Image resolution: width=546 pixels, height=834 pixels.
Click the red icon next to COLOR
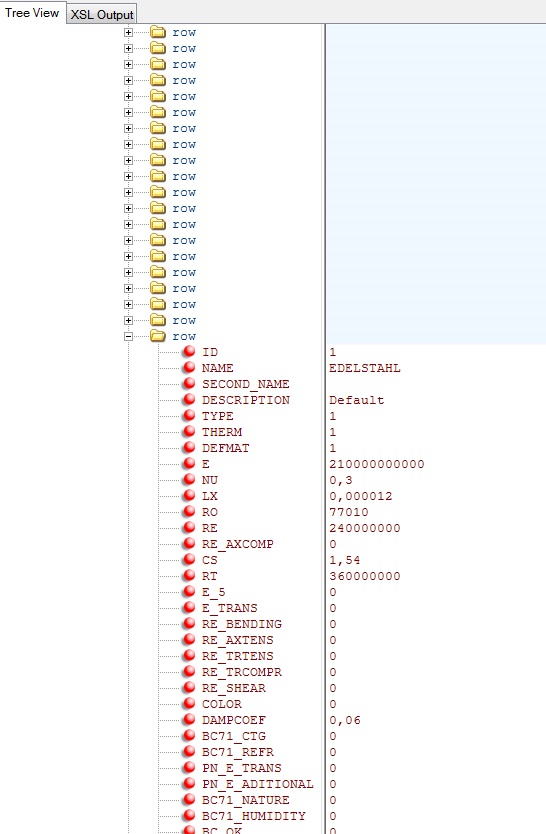[x=189, y=703]
